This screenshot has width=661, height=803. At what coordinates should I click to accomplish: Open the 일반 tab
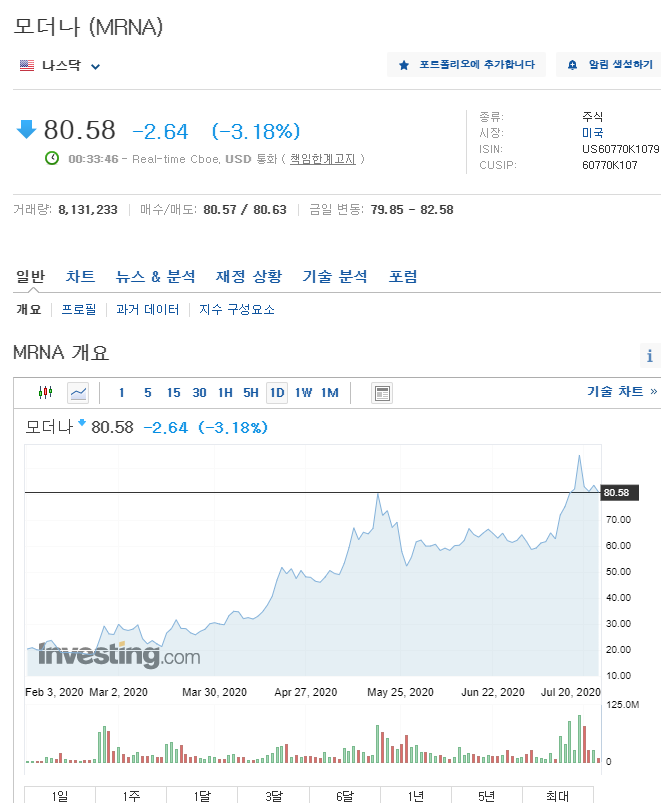(30, 277)
